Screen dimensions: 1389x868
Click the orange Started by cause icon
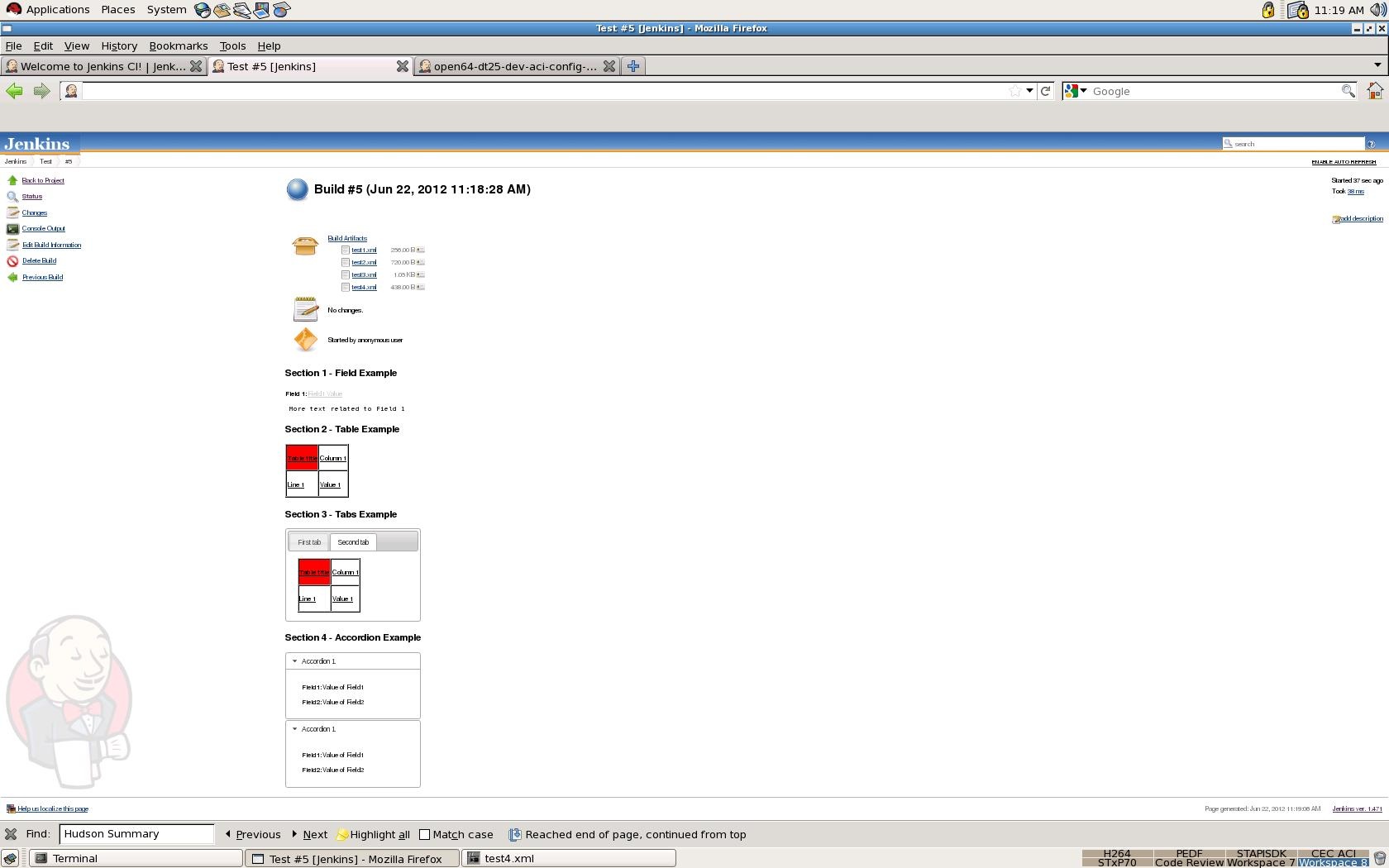click(305, 340)
